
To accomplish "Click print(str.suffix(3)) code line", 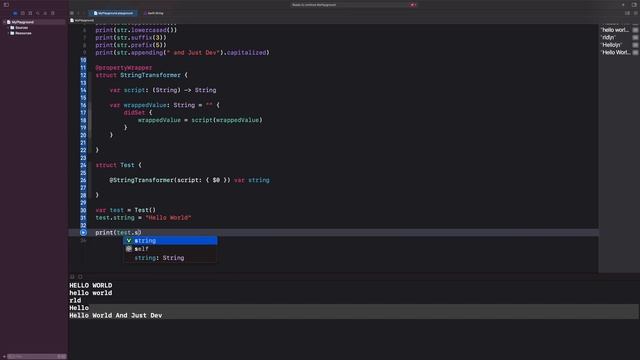I will [x=131, y=38].
